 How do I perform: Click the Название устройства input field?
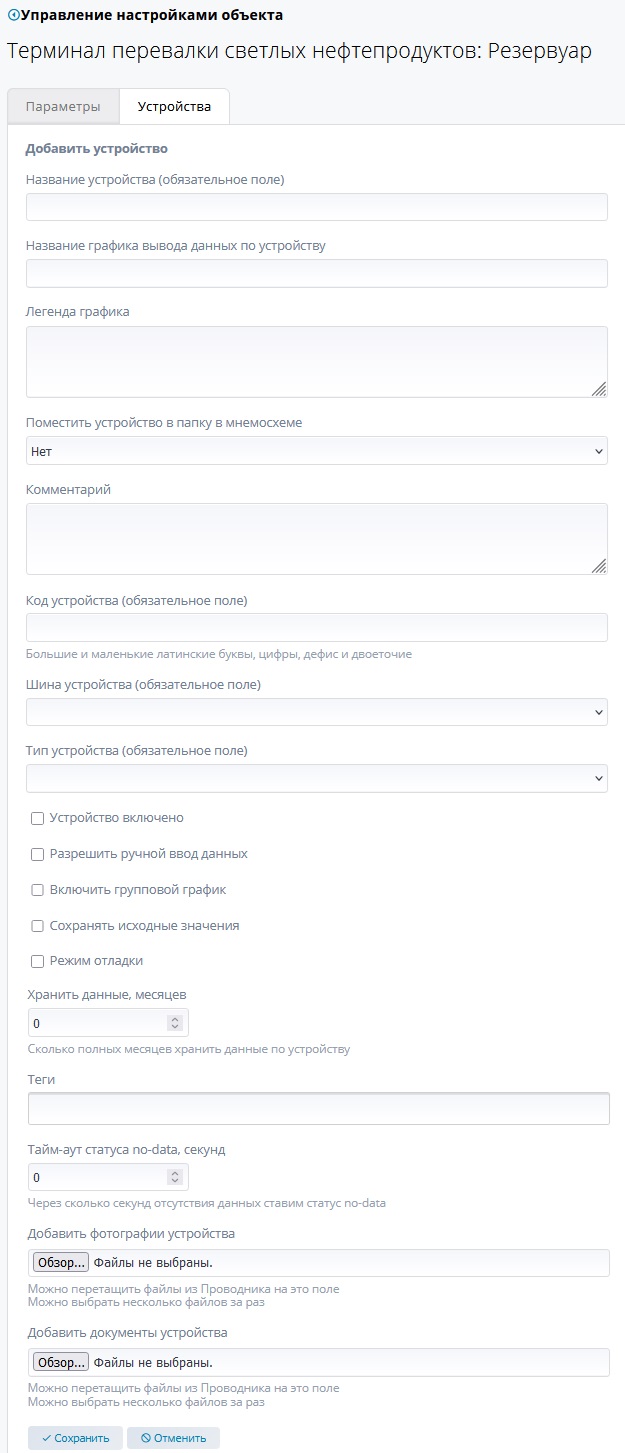pyautogui.click(x=316, y=207)
